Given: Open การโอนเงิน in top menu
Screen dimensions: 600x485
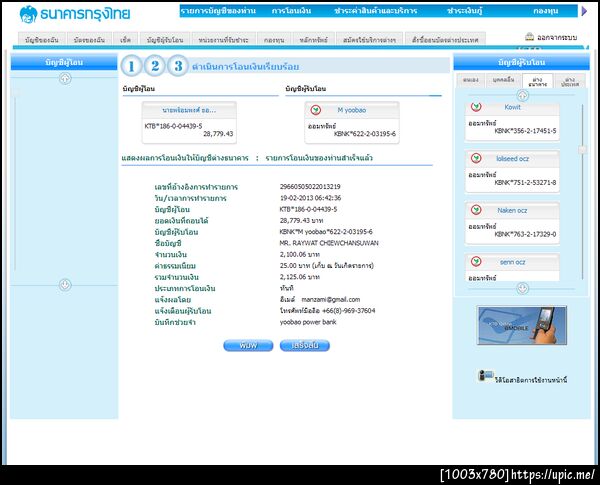Looking at the screenshot, I should tap(291, 11).
